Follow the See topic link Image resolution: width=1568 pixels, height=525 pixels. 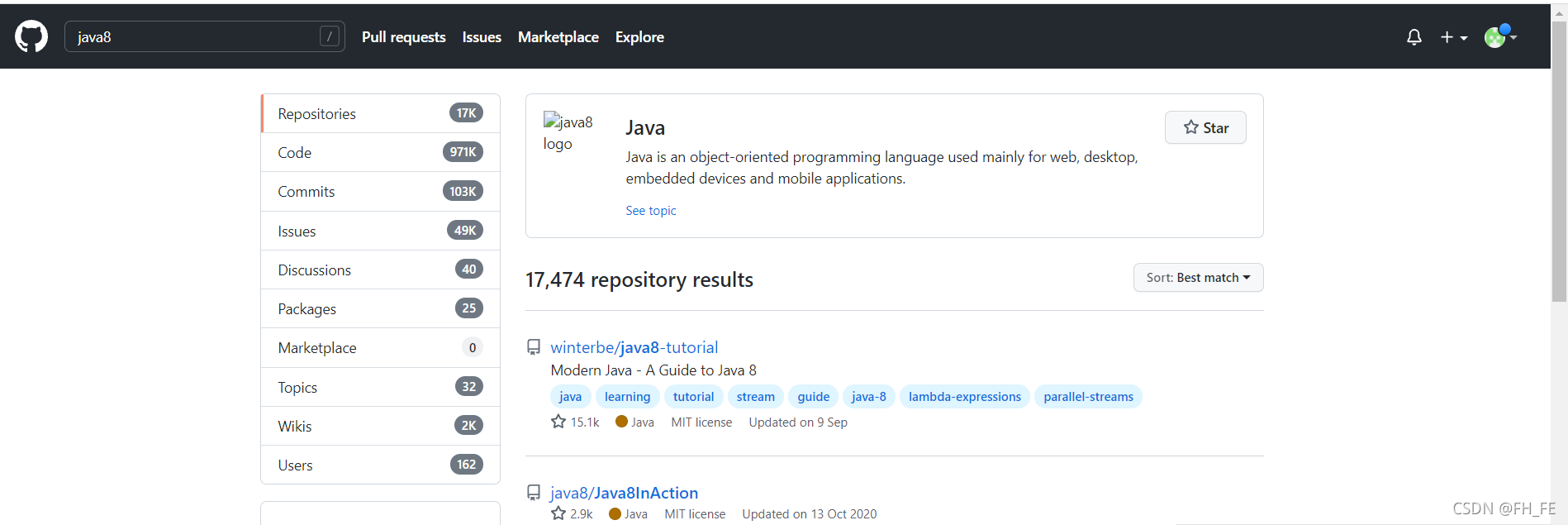pyautogui.click(x=650, y=211)
